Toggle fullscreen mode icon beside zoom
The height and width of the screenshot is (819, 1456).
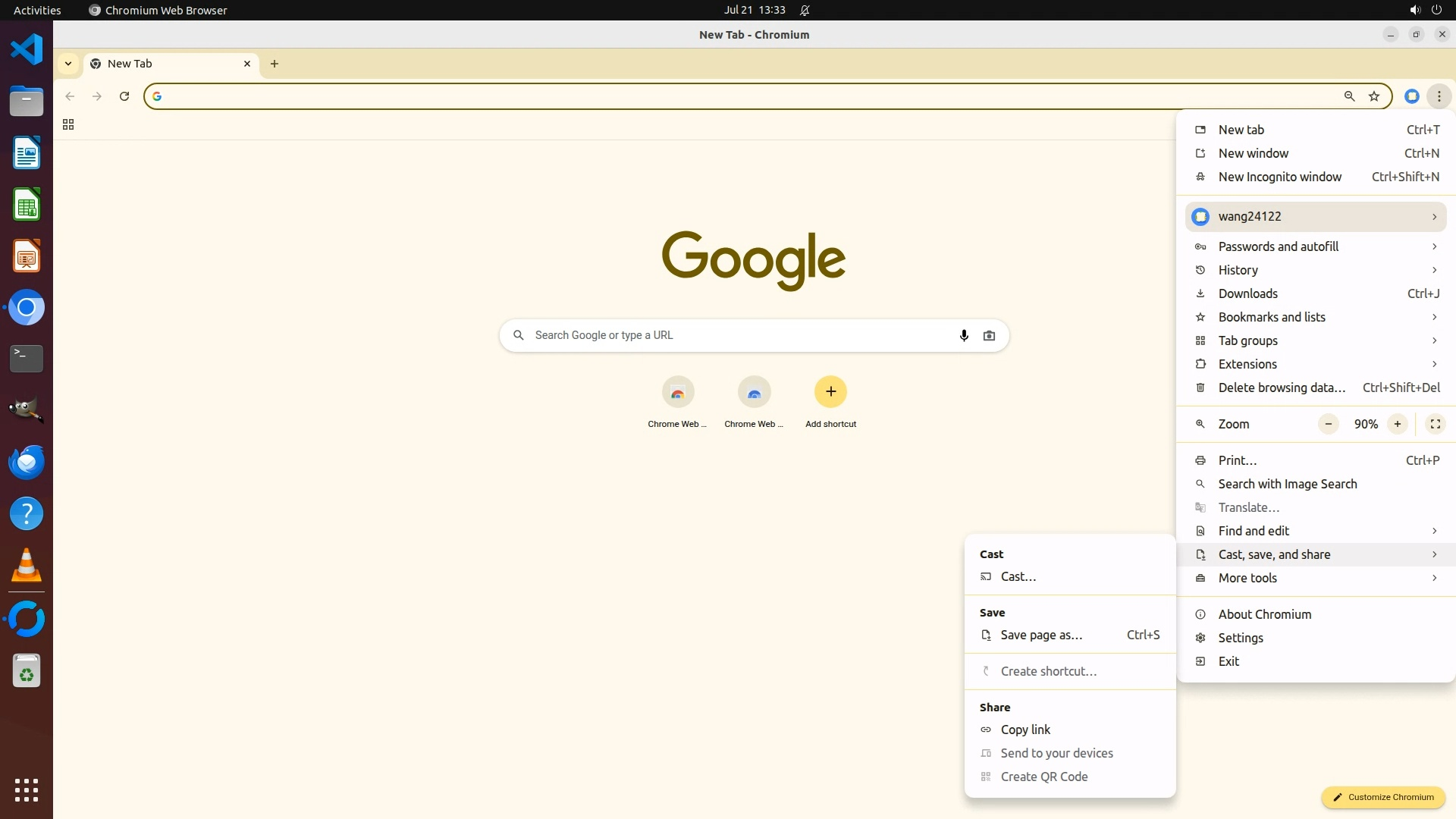click(1435, 424)
